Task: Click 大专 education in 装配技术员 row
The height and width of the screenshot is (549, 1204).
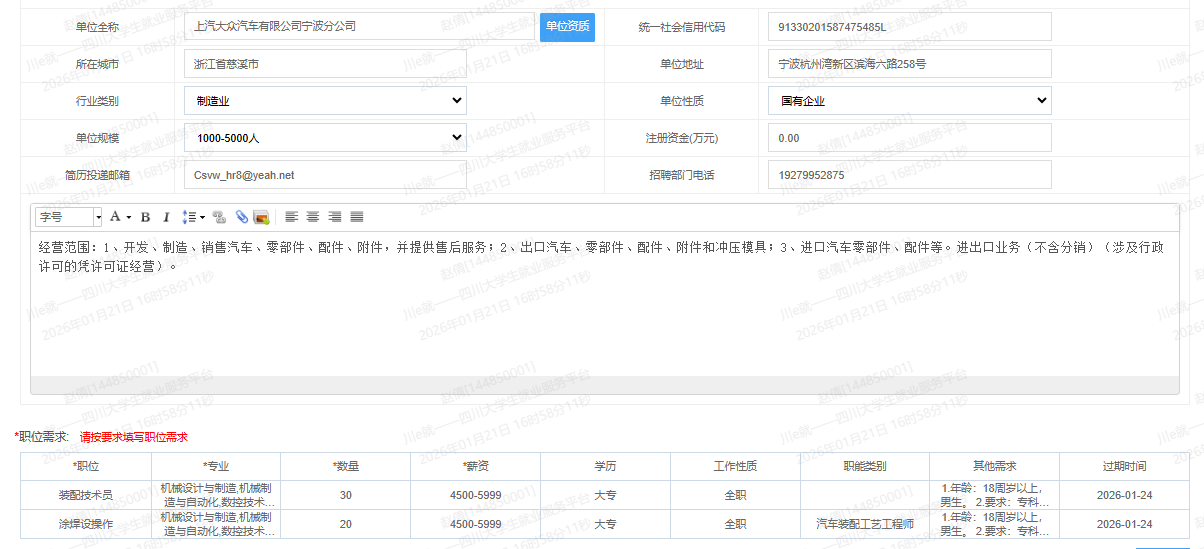Action: coord(605,495)
